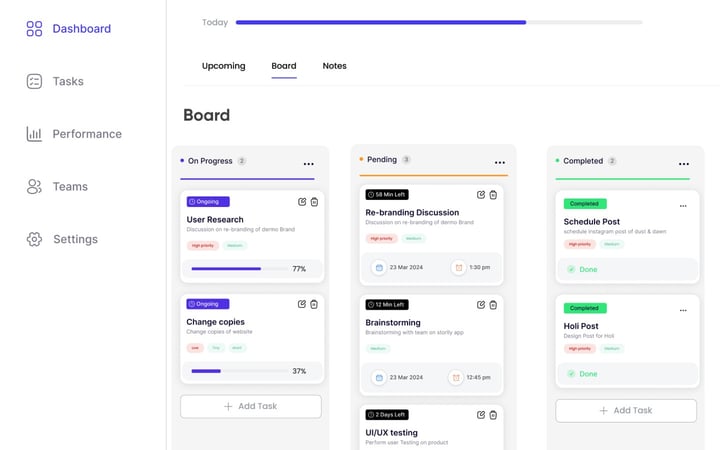Screen dimensions: 720x450
Task: Click the Tasks checklist icon
Action: point(34,81)
